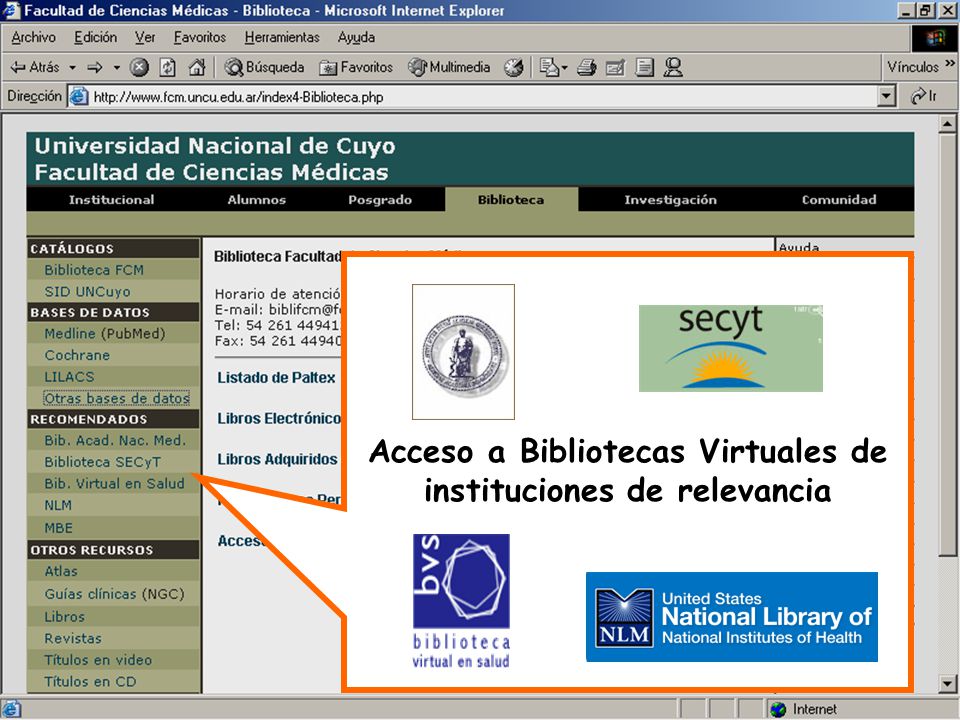Viewport: 960px width, 720px height.
Task: Click the Edit page toolbar icon
Action: point(615,67)
